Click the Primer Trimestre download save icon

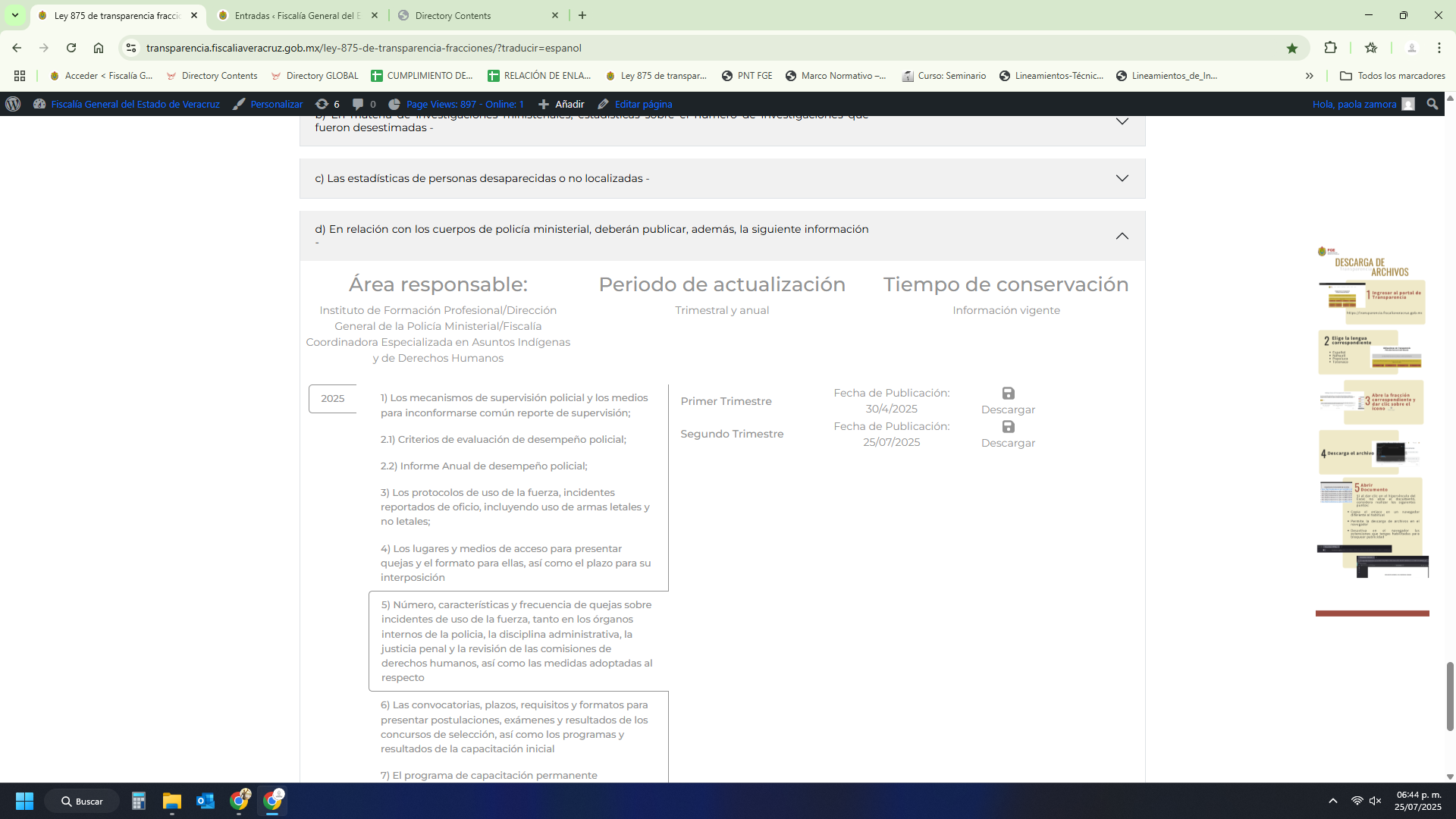1008,394
